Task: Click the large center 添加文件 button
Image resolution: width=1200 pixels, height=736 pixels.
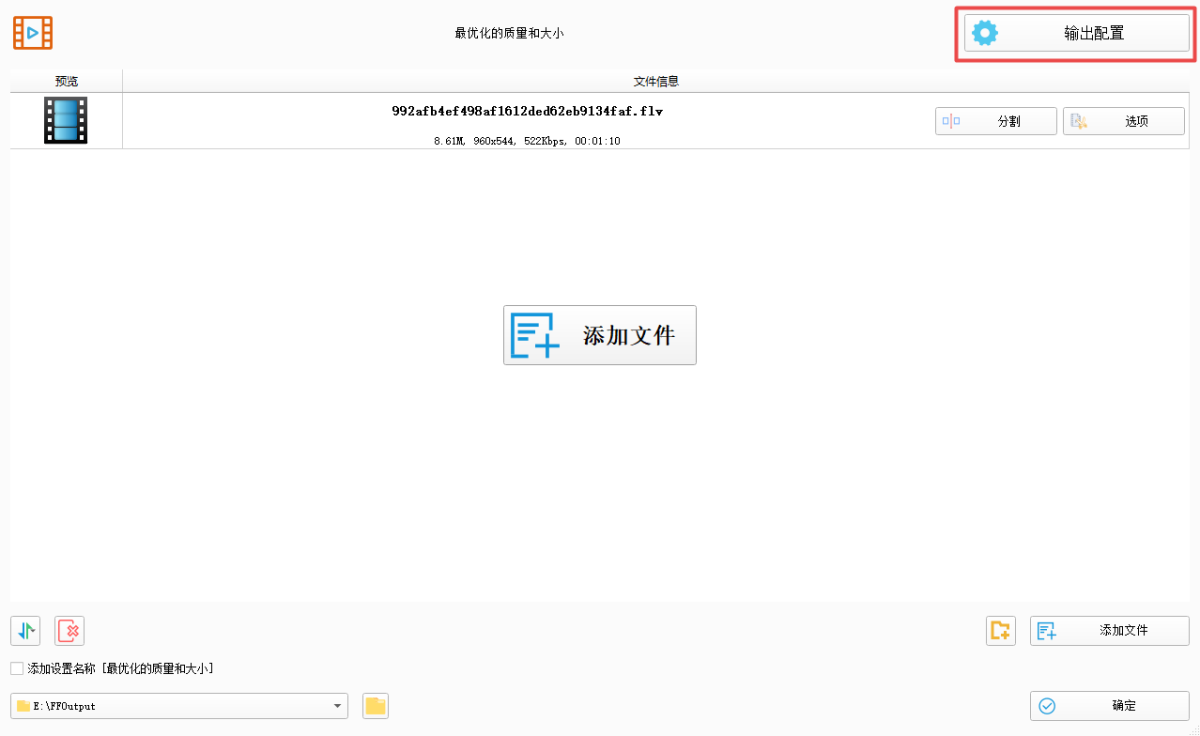Action: pyautogui.click(x=599, y=335)
